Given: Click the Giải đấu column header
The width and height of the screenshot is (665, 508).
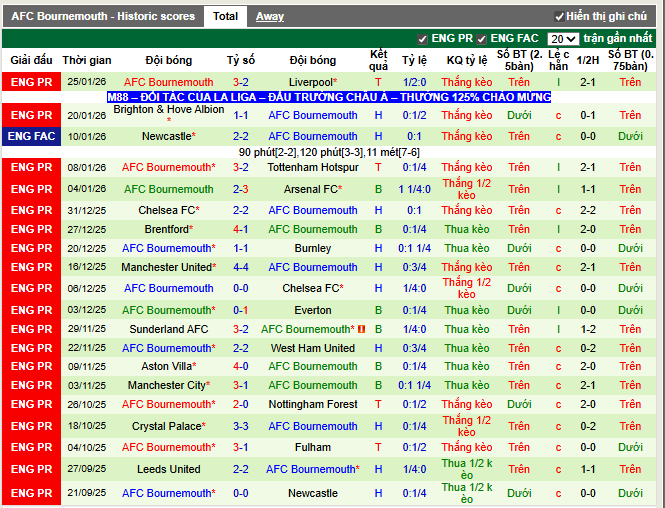Looking at the screenshot, I should click(x=31, y=60).
